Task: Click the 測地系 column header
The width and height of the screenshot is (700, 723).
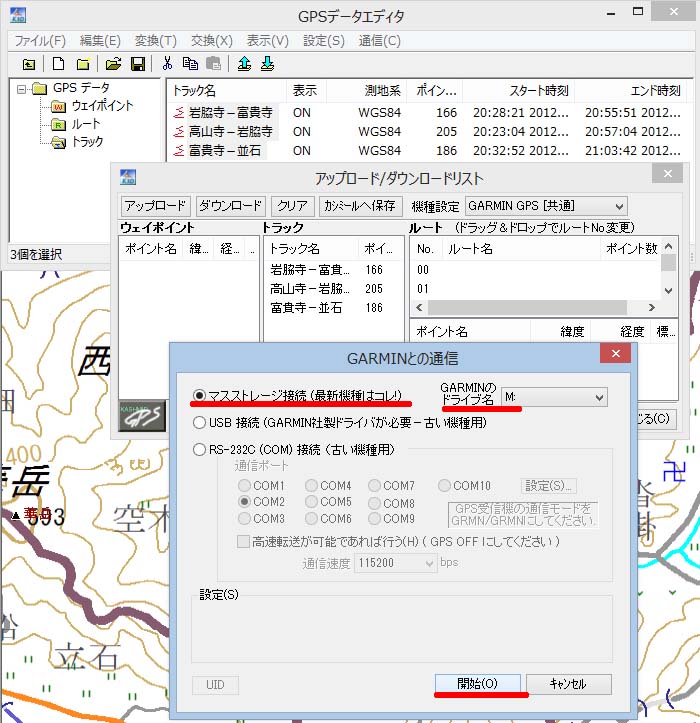Action: coord(367,91)
